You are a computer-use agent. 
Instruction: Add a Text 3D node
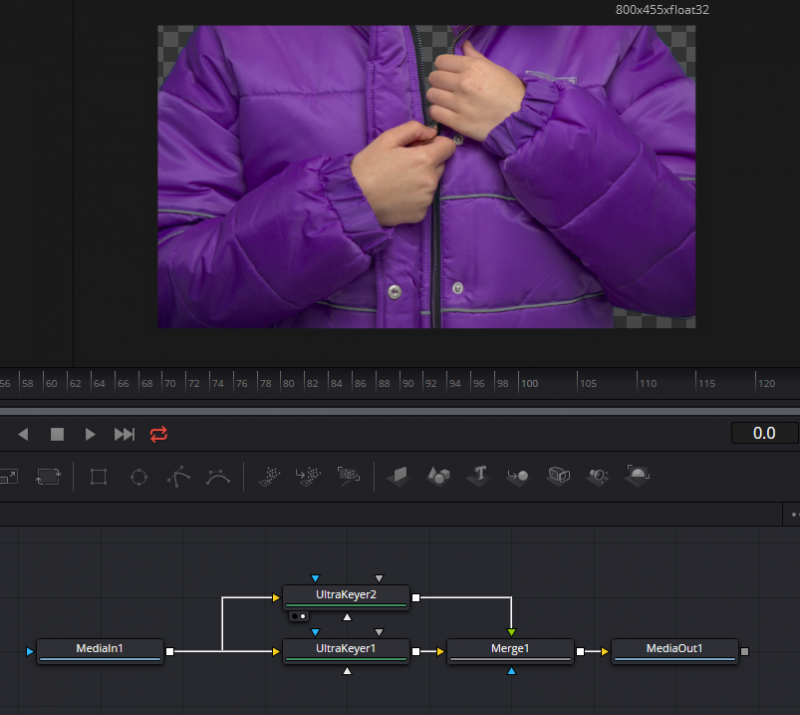[479, 477]
